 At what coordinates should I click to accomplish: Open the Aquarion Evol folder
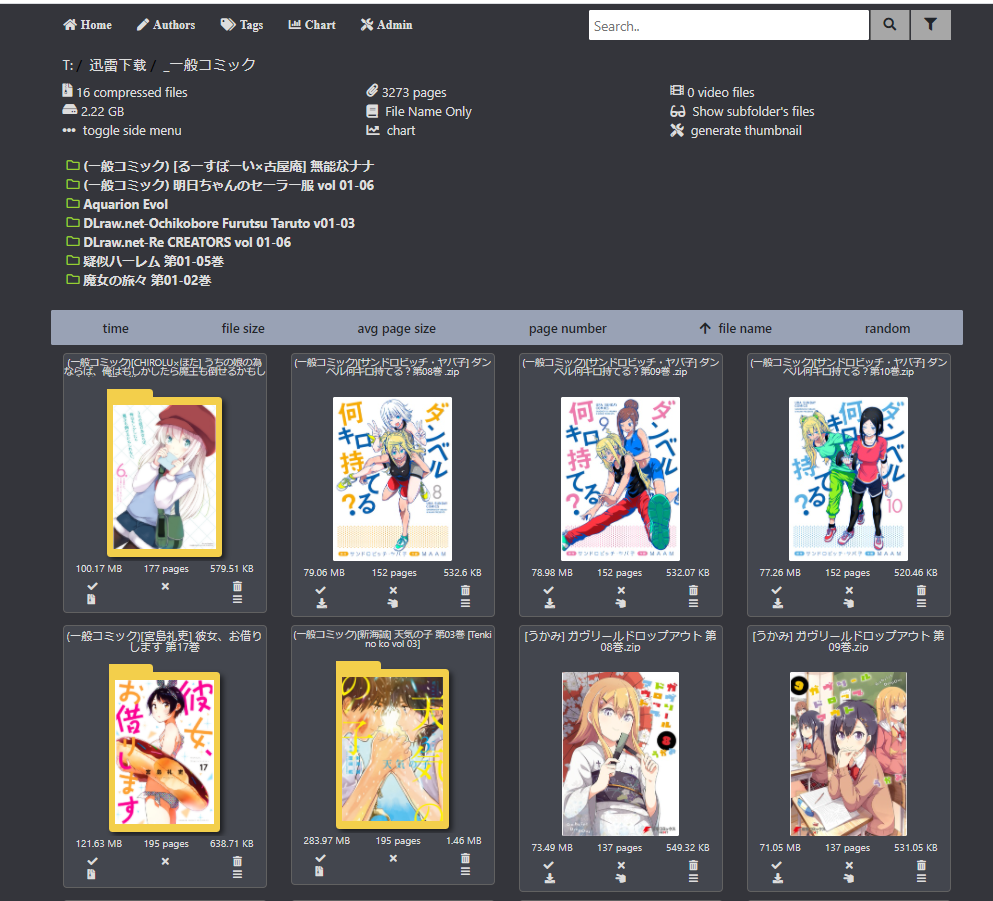coord(117,204)
